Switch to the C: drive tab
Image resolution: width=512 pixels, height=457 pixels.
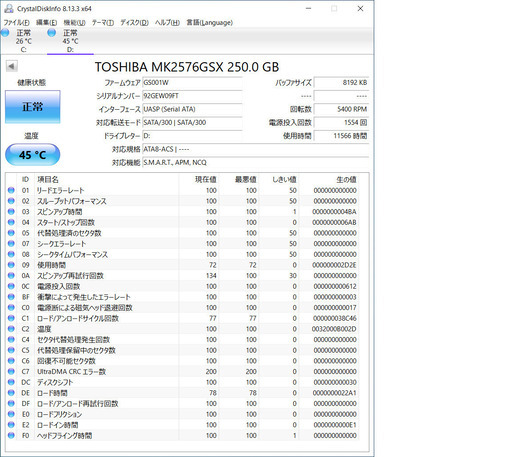[x=23, y=41]
